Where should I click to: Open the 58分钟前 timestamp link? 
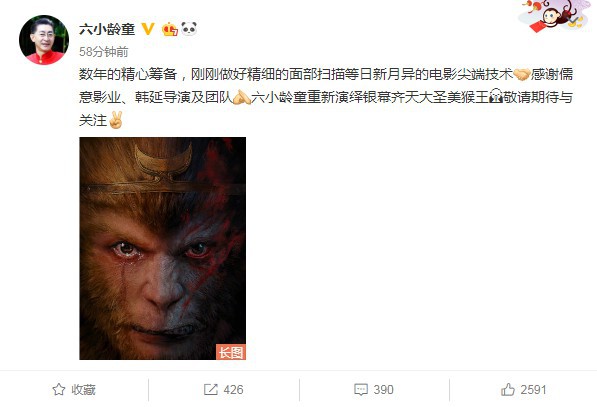(104, 52)
